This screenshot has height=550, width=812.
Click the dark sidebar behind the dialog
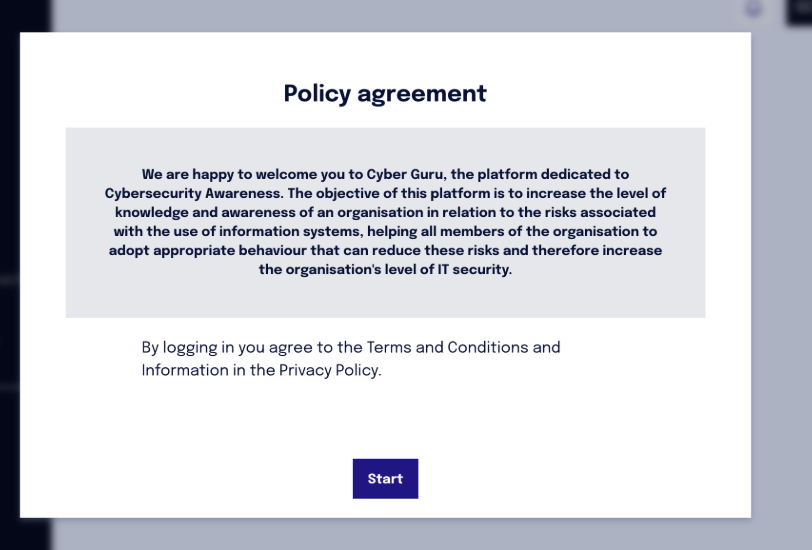coord(9,275)
